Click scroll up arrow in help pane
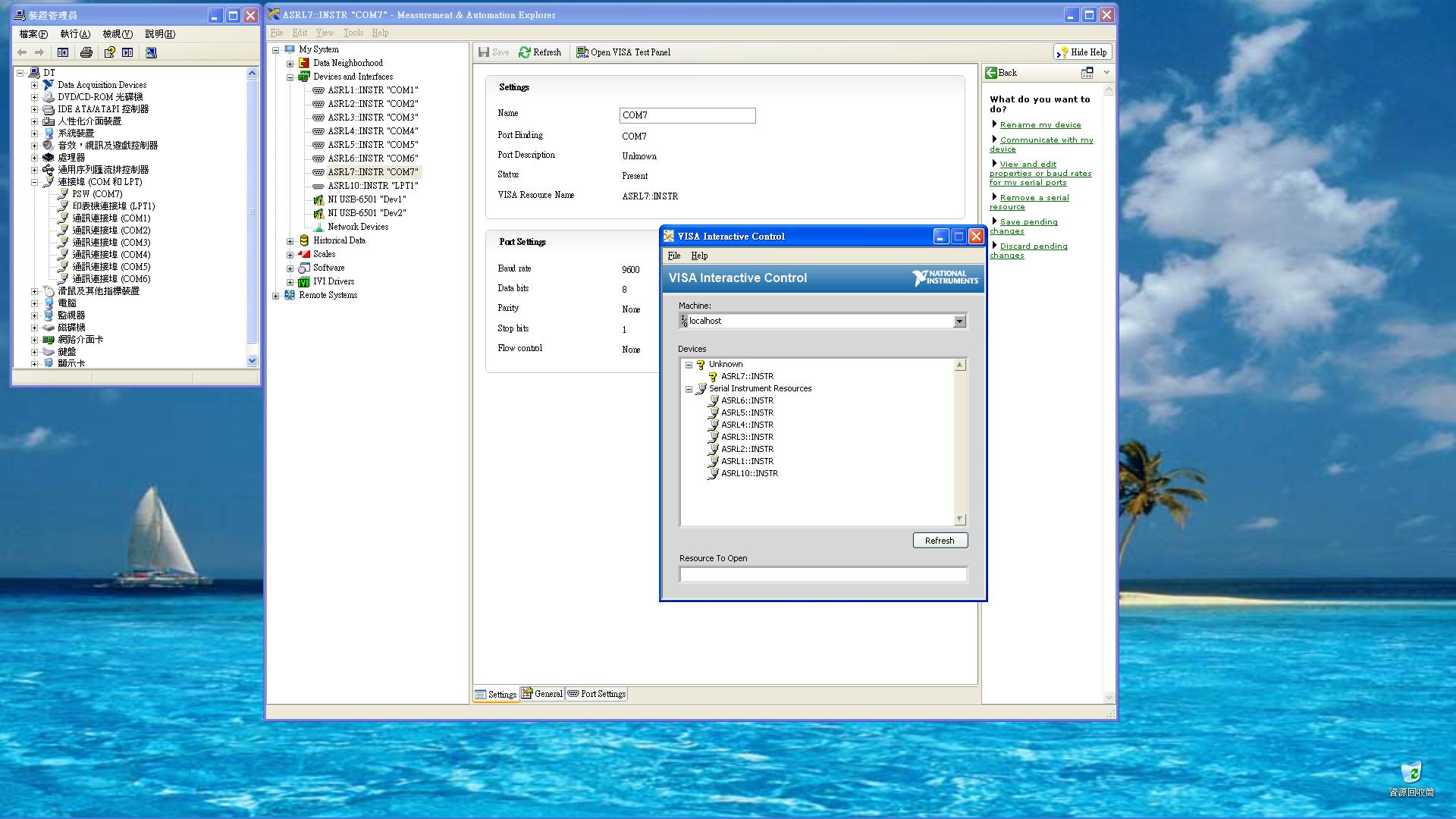This screenshot has width=1456, height=819. (x=1108, y=89)
